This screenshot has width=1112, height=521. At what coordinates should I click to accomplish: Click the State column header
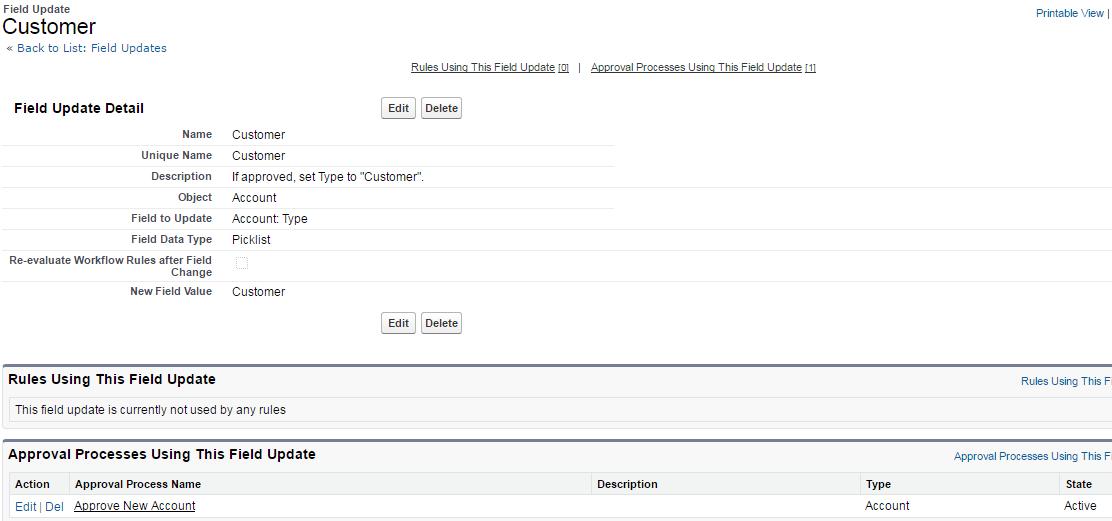tap(1076, 484)
